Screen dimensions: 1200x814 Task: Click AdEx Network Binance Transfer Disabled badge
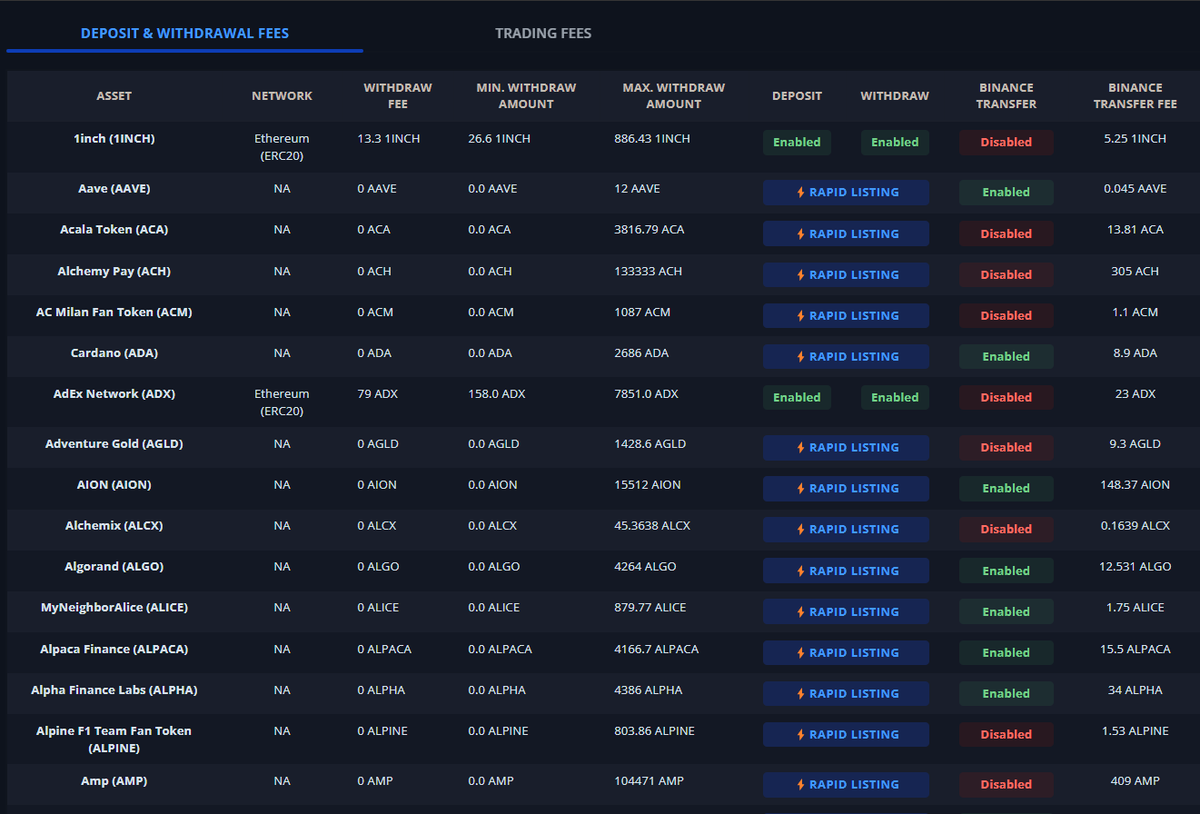[1006, 397]
